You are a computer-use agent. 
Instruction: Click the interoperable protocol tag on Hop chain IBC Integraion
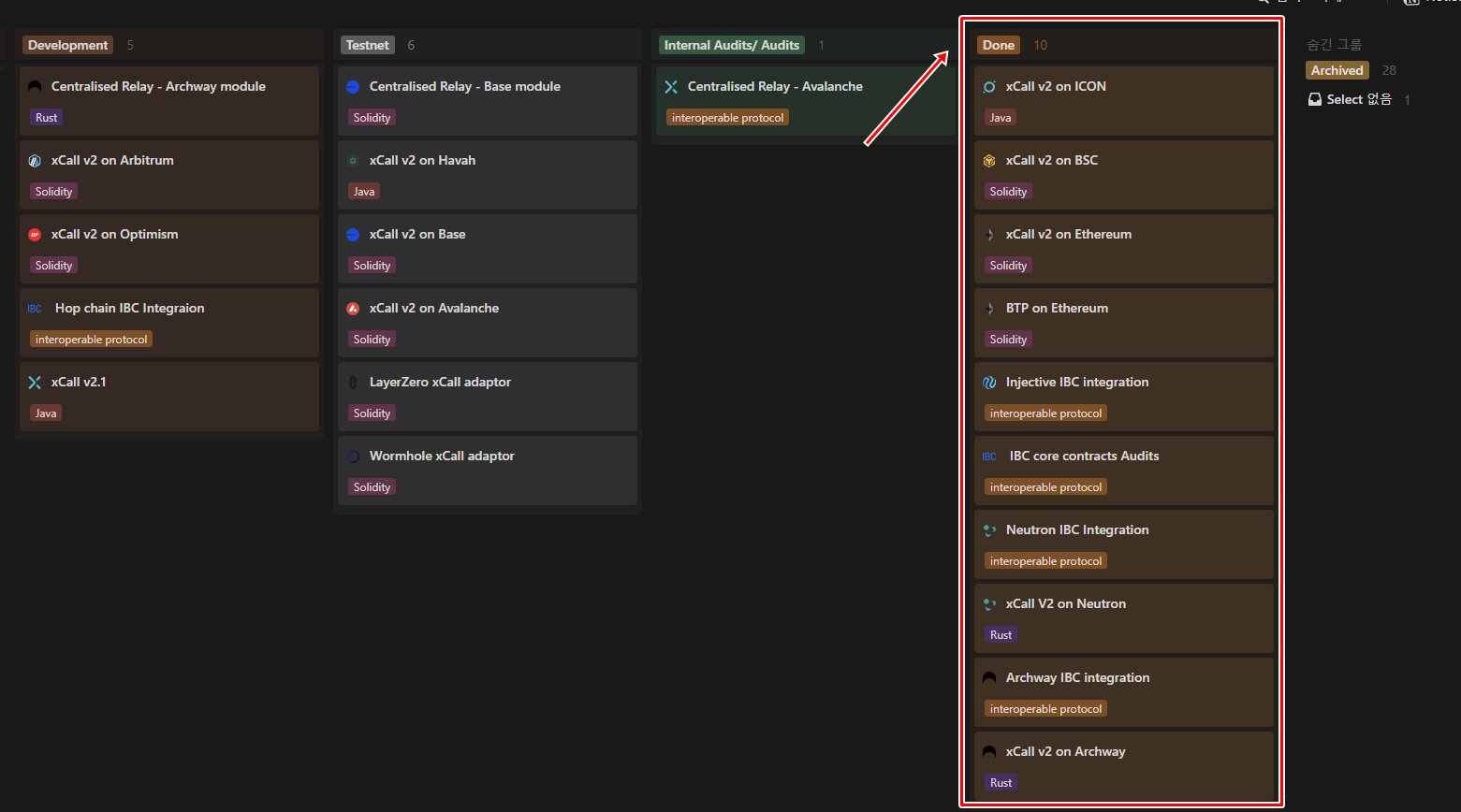click(91, 340)
